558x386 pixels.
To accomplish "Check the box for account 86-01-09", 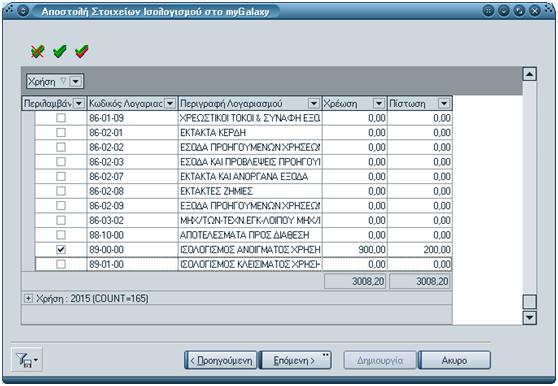I will [x=61, y=118].
